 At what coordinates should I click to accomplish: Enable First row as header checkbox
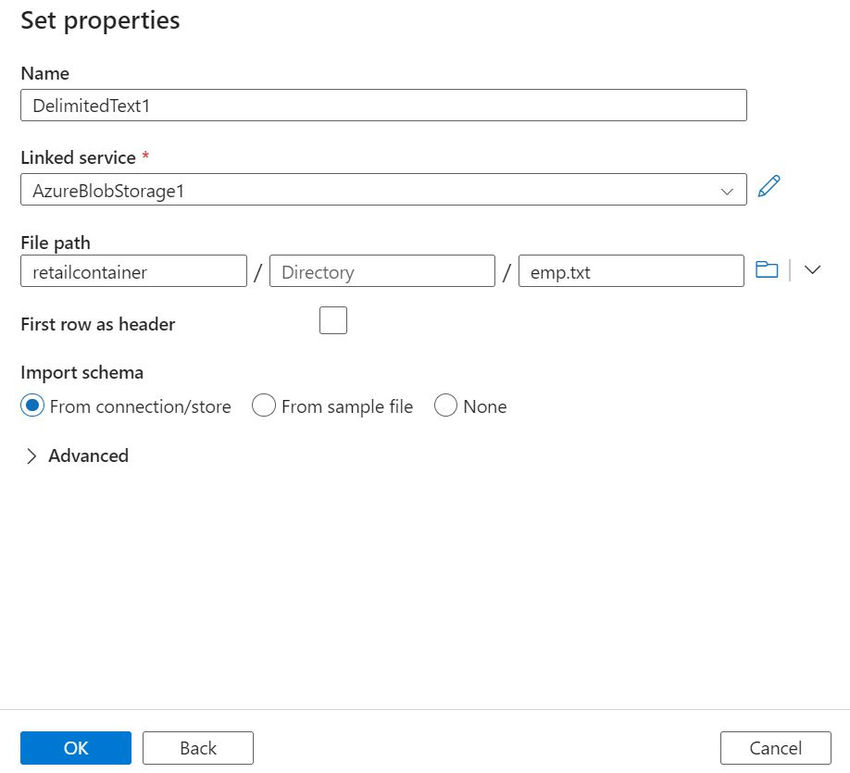(333, 321)
